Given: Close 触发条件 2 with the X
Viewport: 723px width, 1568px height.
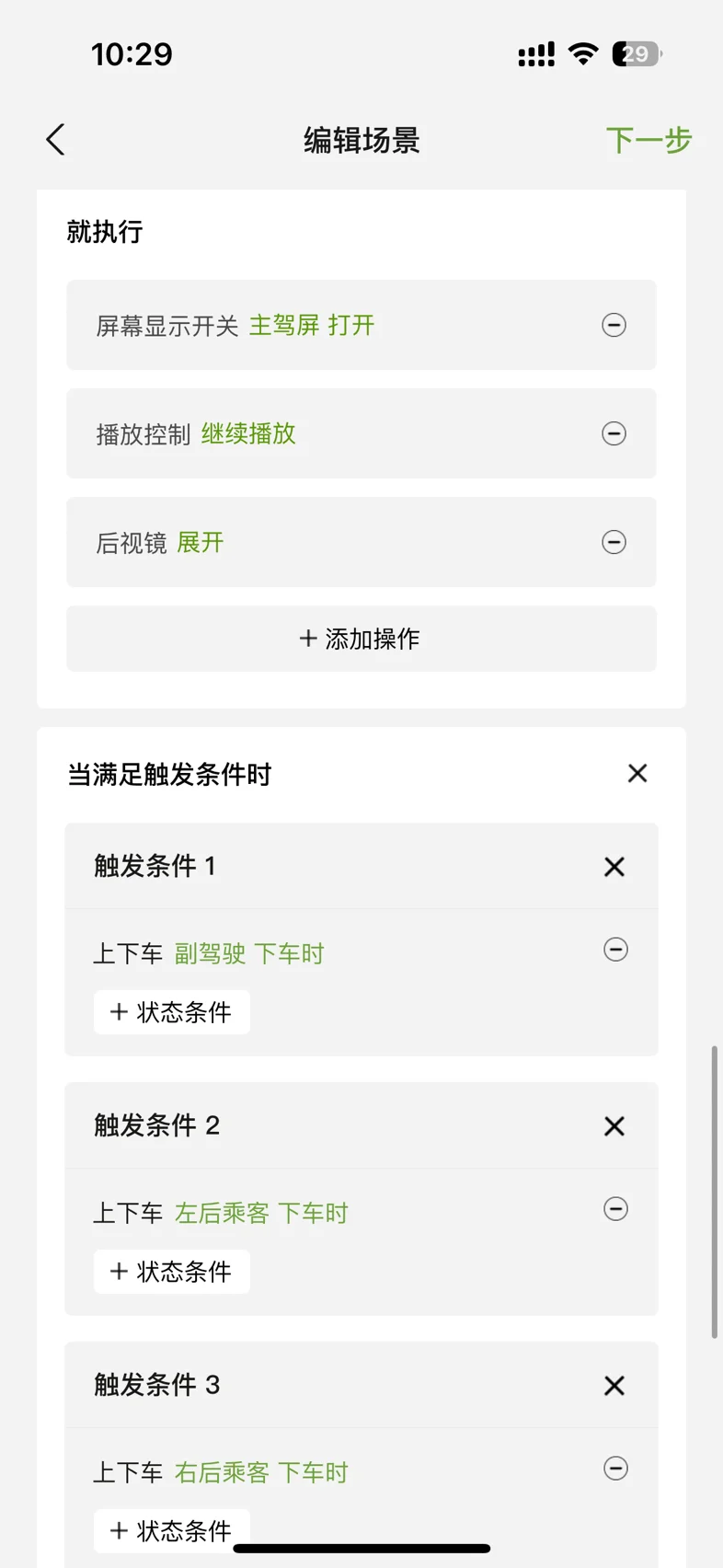Looking at the screenshot, I should coord(614,1126).
